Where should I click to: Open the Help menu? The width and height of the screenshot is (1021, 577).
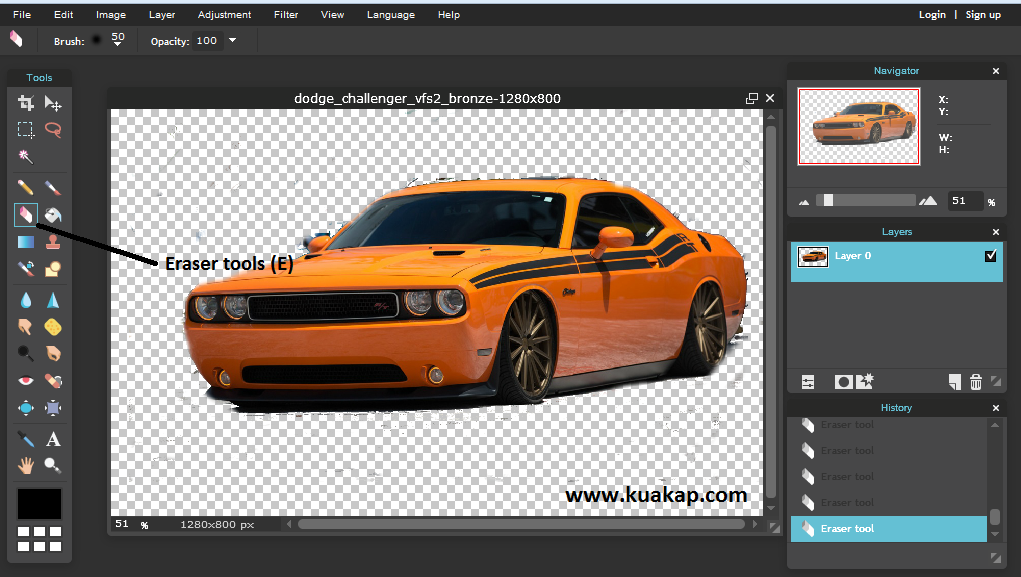[x=449, y=14]
